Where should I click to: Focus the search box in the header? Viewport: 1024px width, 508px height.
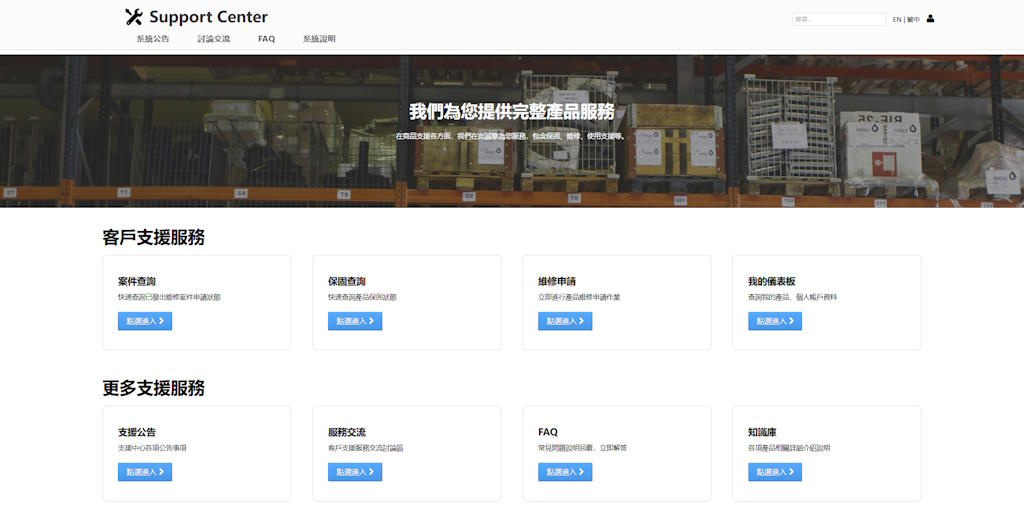click(x=839, y=20)
